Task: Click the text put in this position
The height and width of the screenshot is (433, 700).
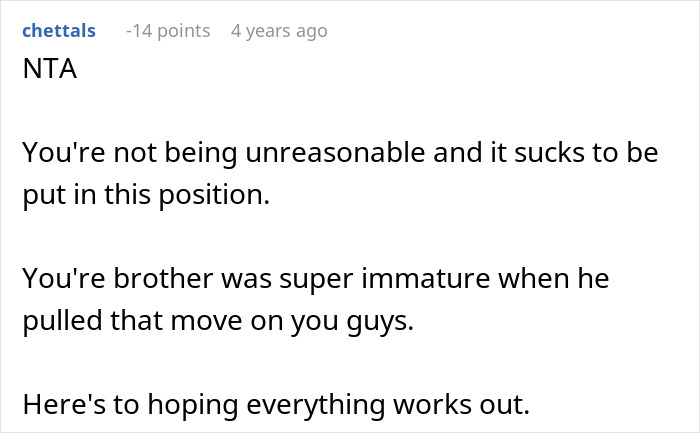Action: pos(146,195)
